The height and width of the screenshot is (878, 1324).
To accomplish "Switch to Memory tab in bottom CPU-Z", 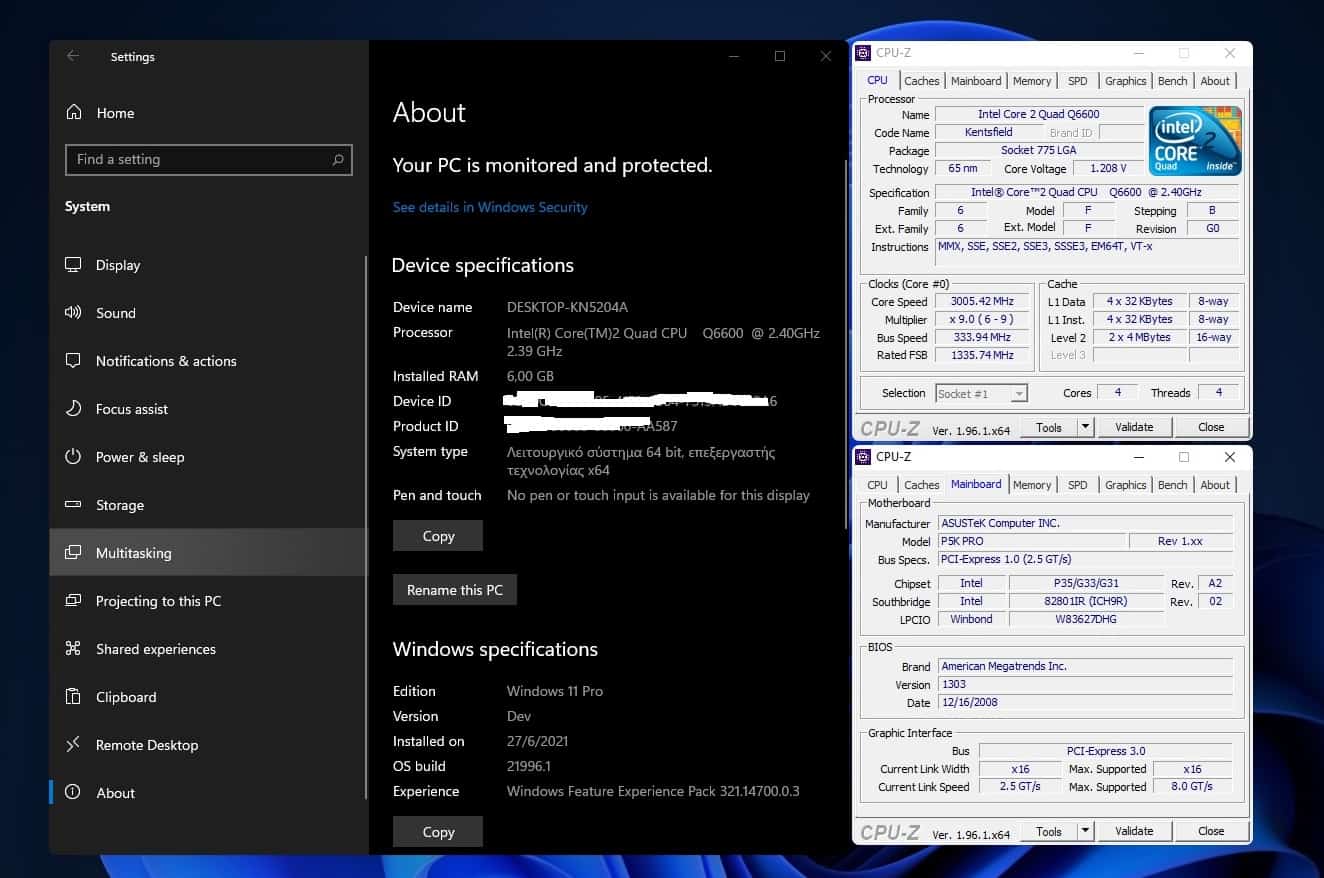I will click(1032, 485).
